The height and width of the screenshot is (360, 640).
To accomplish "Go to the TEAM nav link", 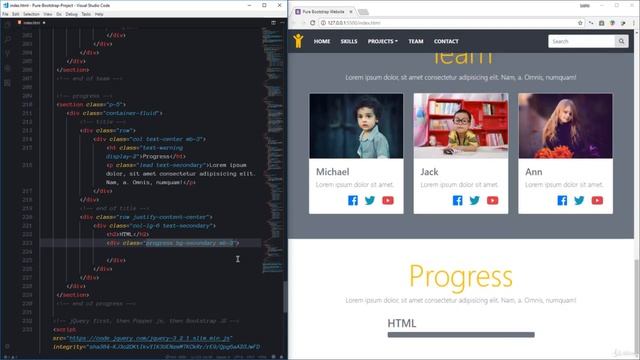I will pos(416,41).
